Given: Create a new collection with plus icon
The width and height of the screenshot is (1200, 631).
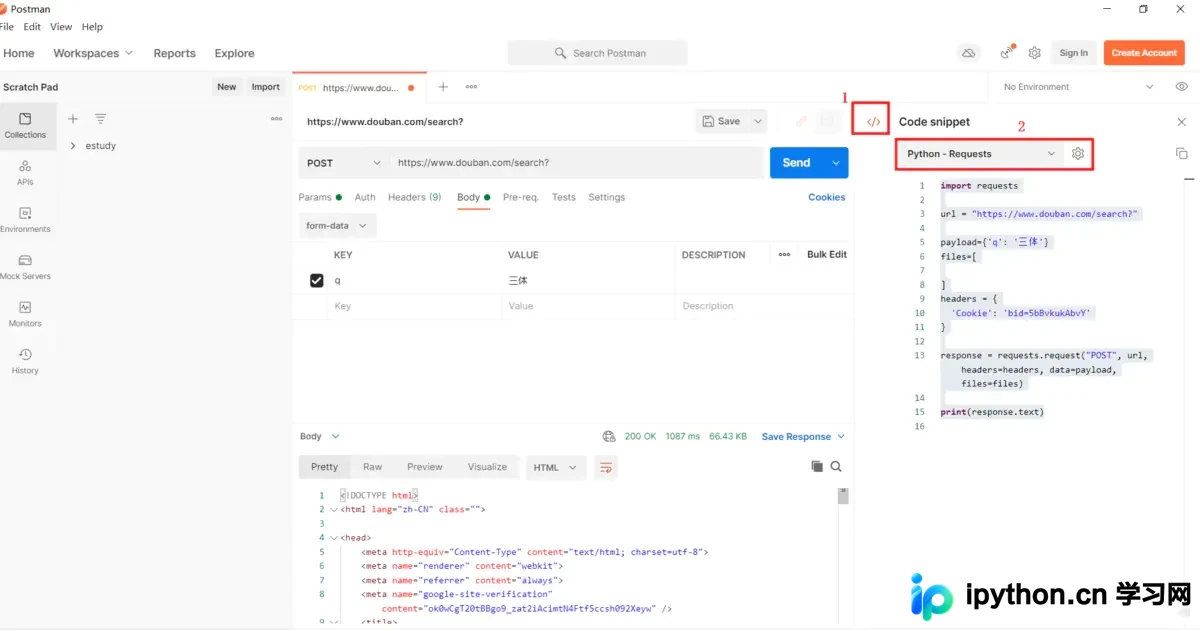Looking at the screenshot, I should pyautogui.click(x=73, y=118).
